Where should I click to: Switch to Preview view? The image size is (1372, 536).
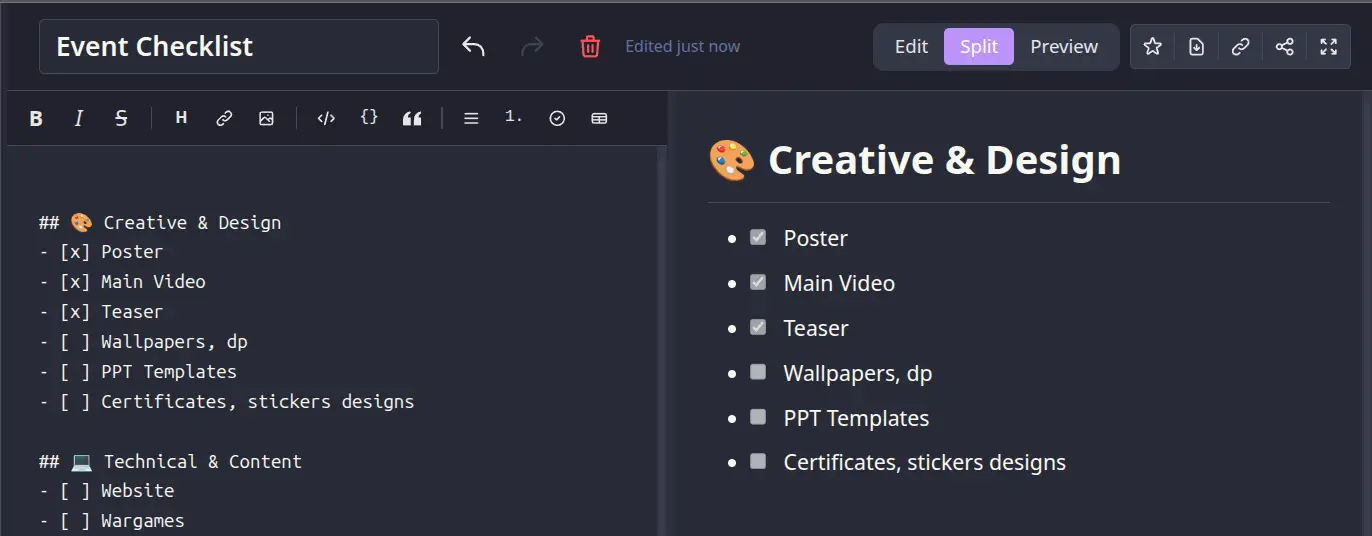pyautogui.click(x=1064, y=46)
